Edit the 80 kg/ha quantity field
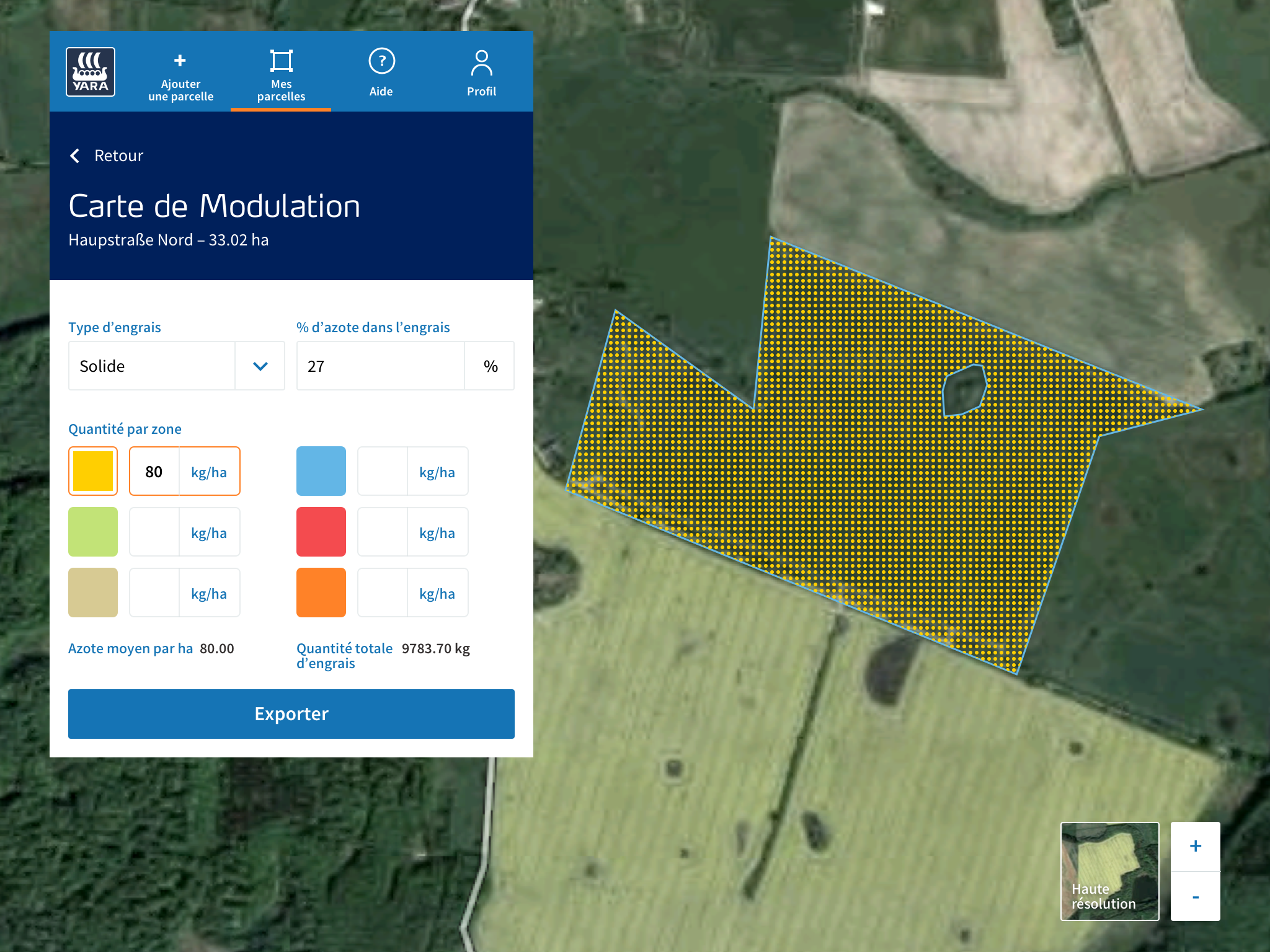The height and width of the screenshot is (952, 1270). [155, 471]
